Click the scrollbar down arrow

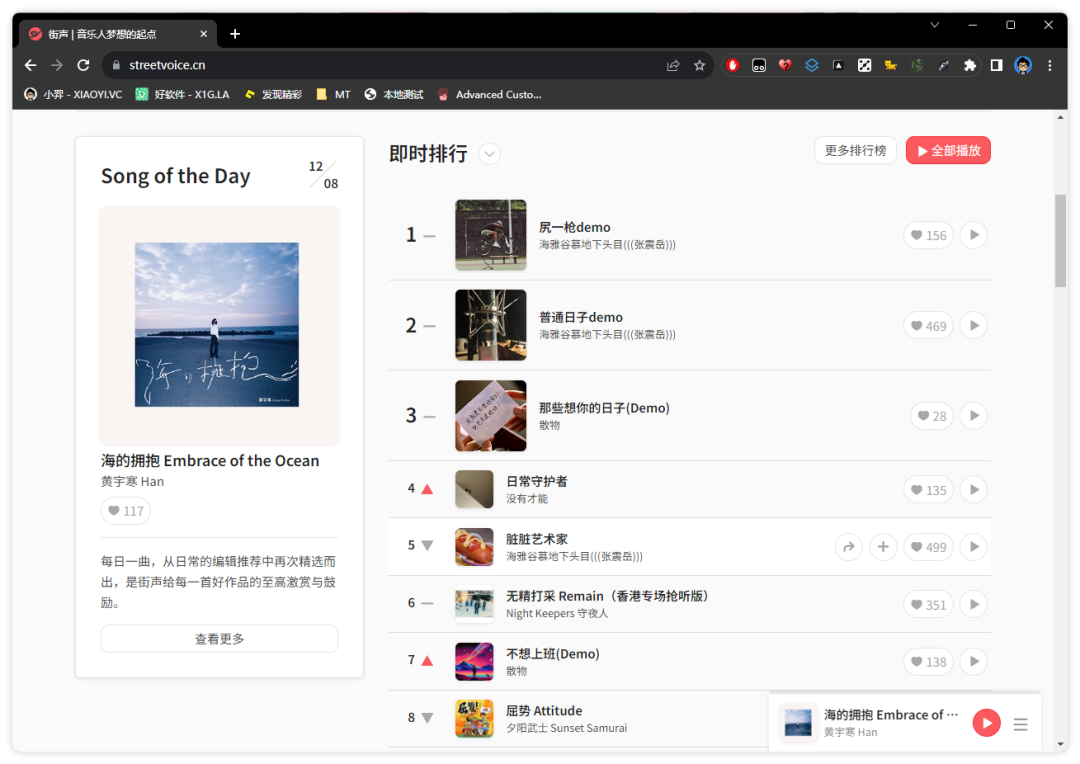(x=1060, y=745)
